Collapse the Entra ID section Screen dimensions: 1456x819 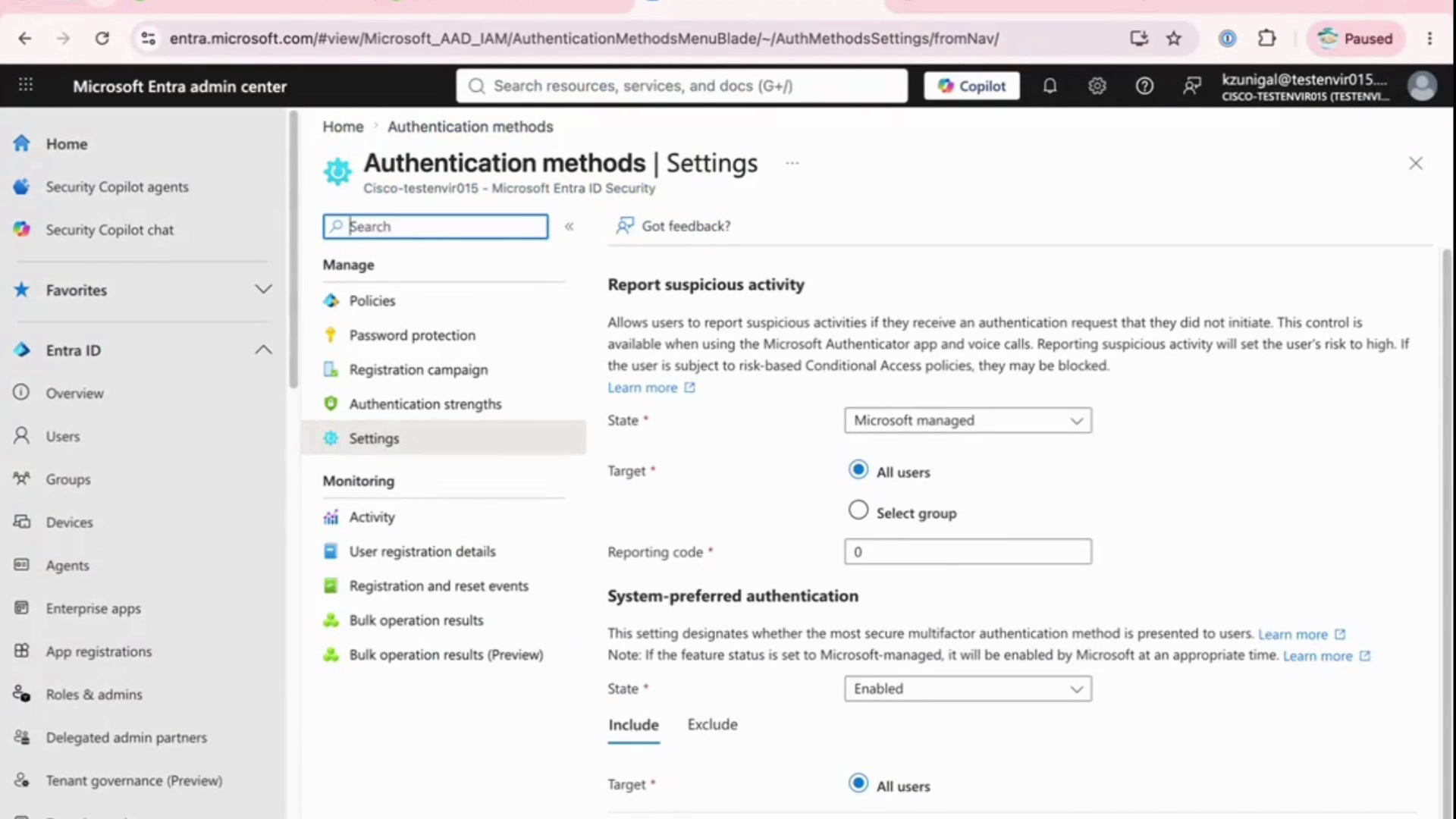pos(263,350)
